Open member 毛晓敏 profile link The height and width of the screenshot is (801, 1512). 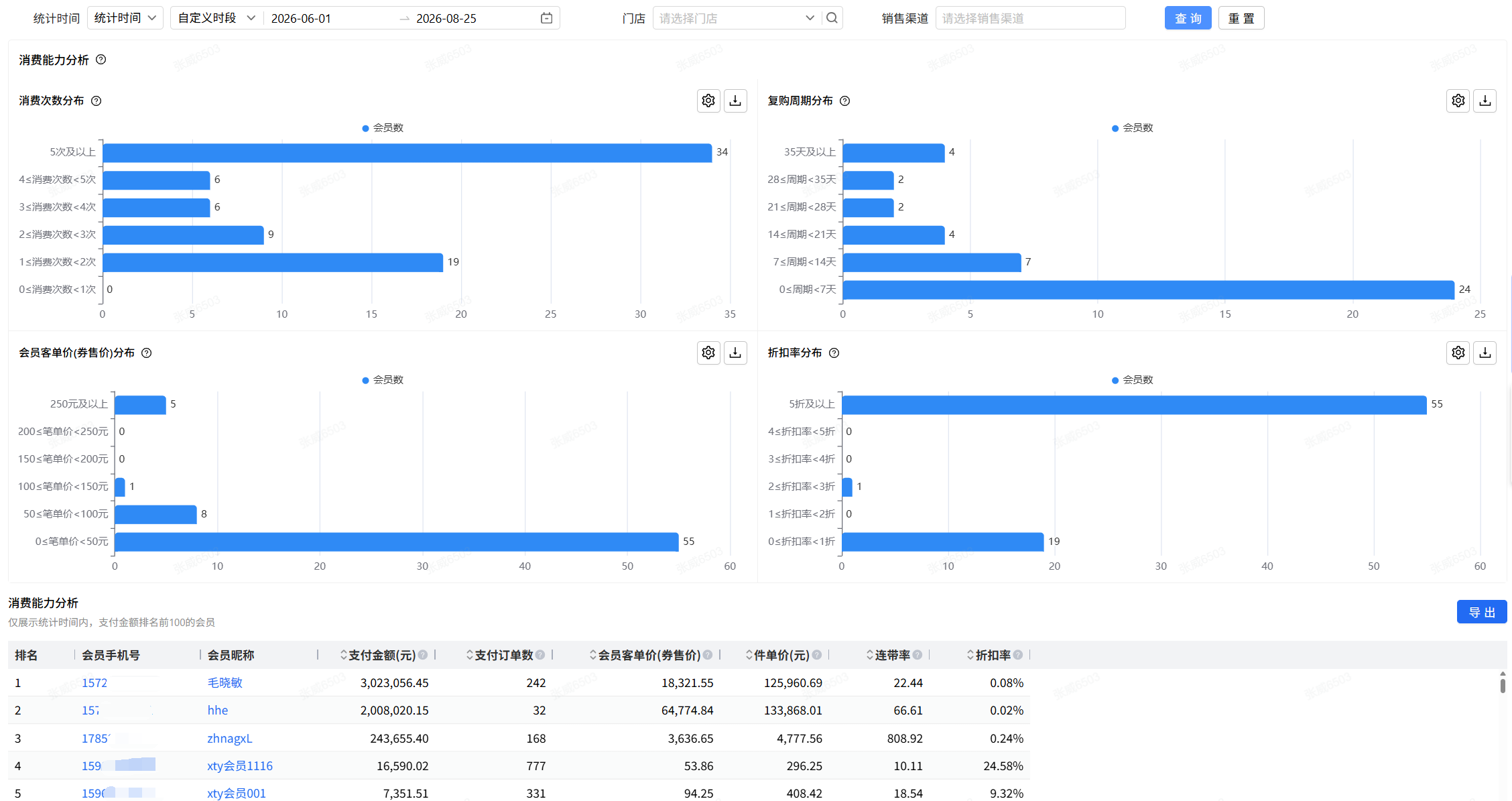225,682
